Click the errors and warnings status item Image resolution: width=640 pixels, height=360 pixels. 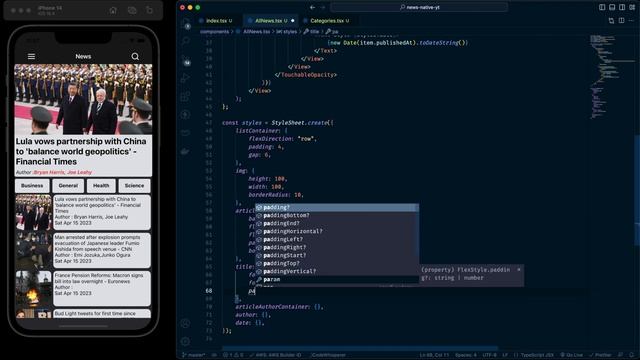point(233,355)
